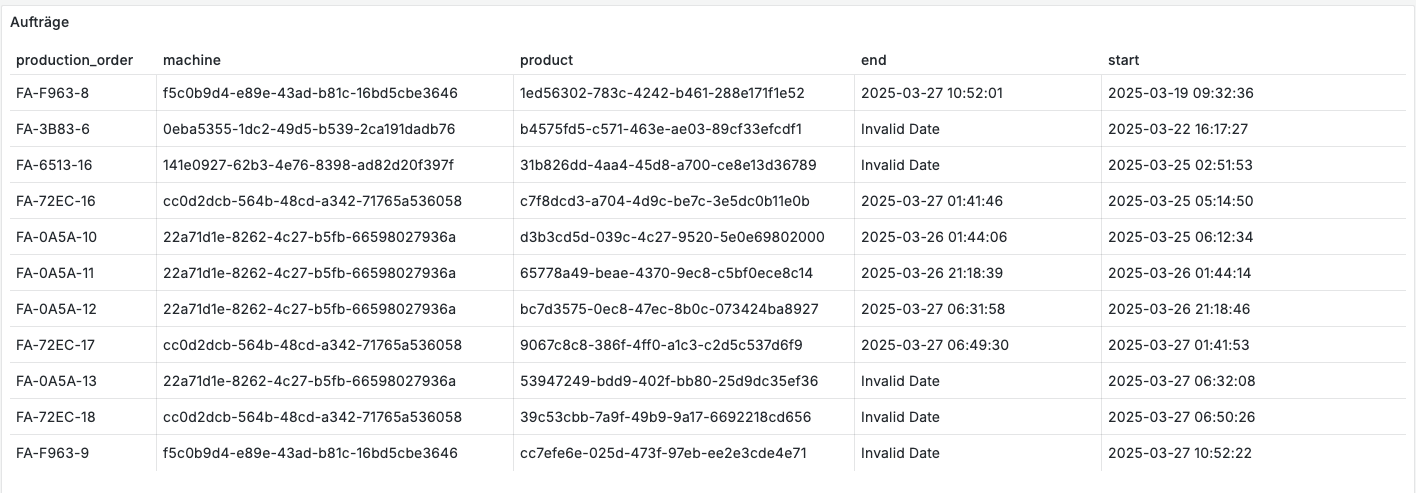Click the start column header
The width and height of the screenshot is (1416, 493).
click(x=1123, y=60)
